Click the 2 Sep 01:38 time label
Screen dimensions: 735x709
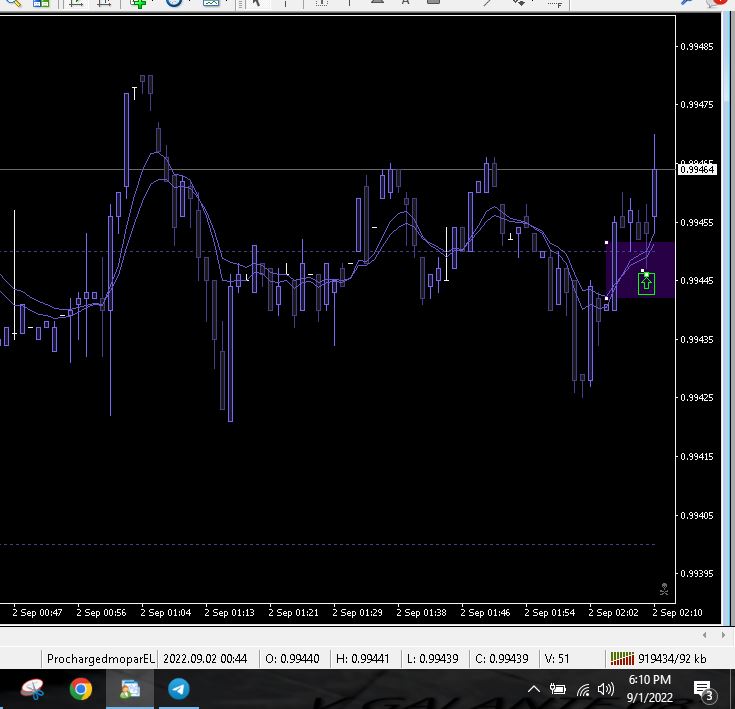tap(421, 612)
